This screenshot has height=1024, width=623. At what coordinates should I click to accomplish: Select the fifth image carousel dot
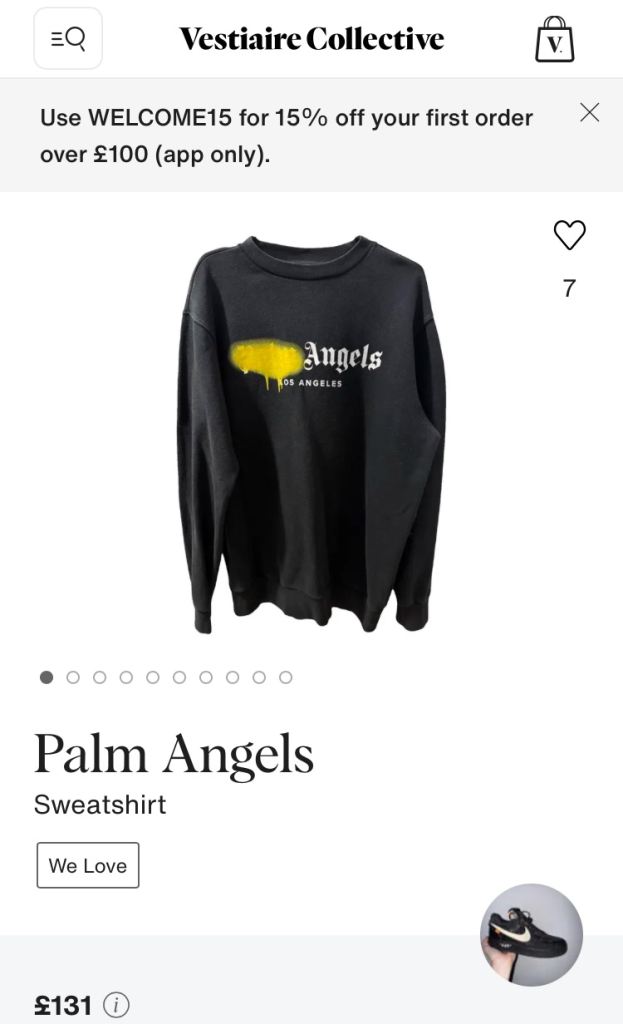coord(153,677)
